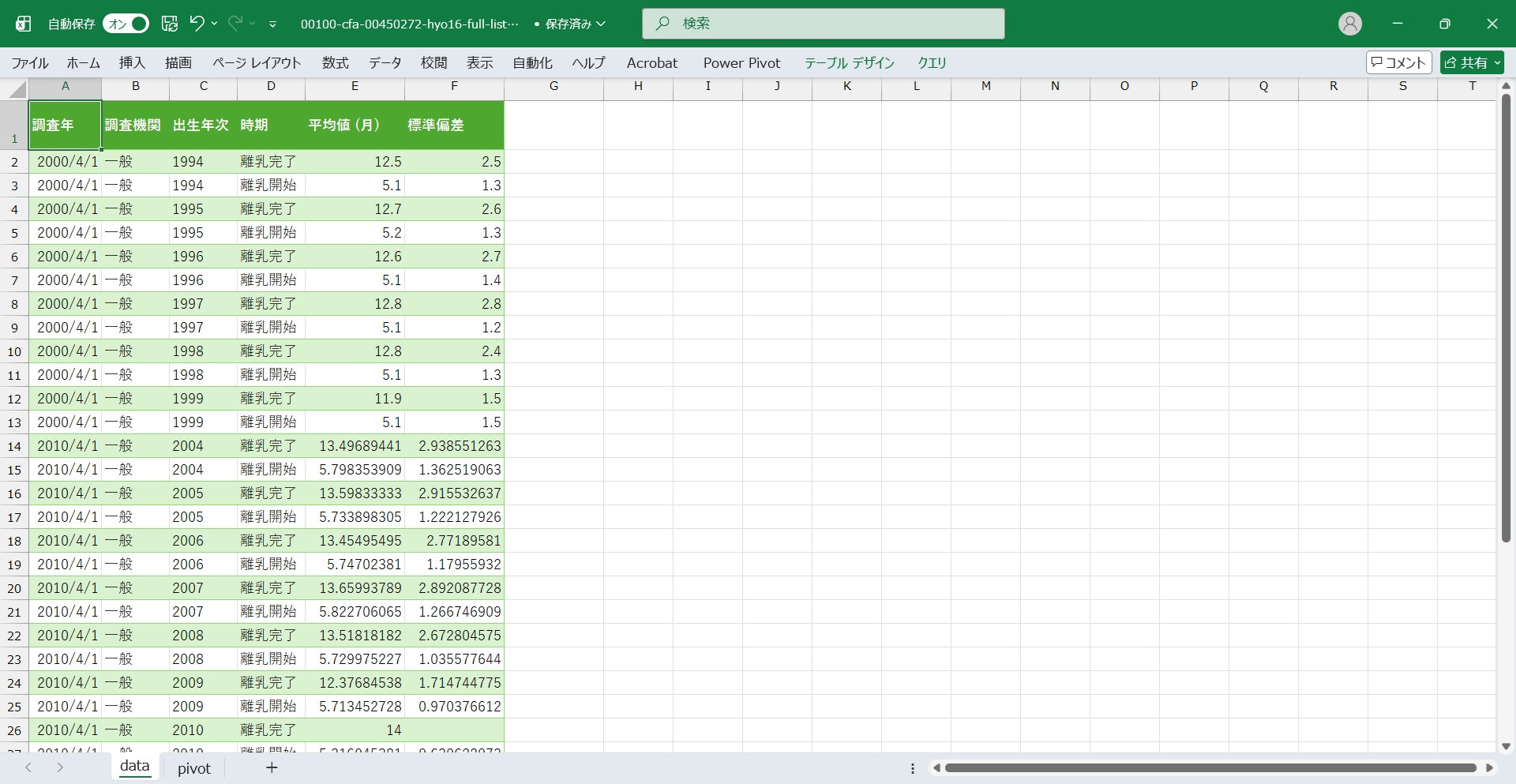
Task: Open Customize Quick Access Toolbar dropdown
Action: coord(272,24)
